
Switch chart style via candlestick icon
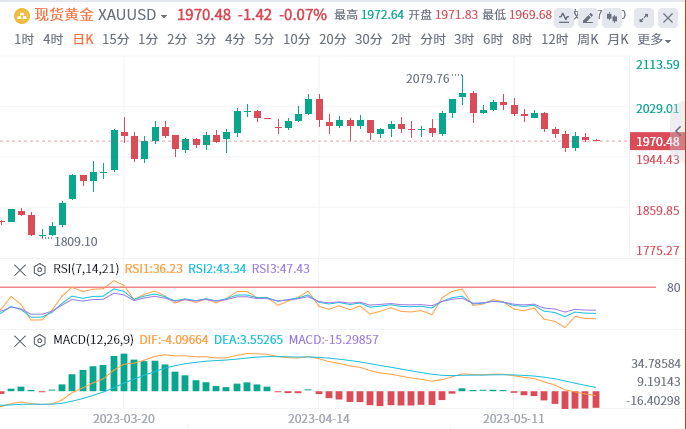tap(612, 18)
